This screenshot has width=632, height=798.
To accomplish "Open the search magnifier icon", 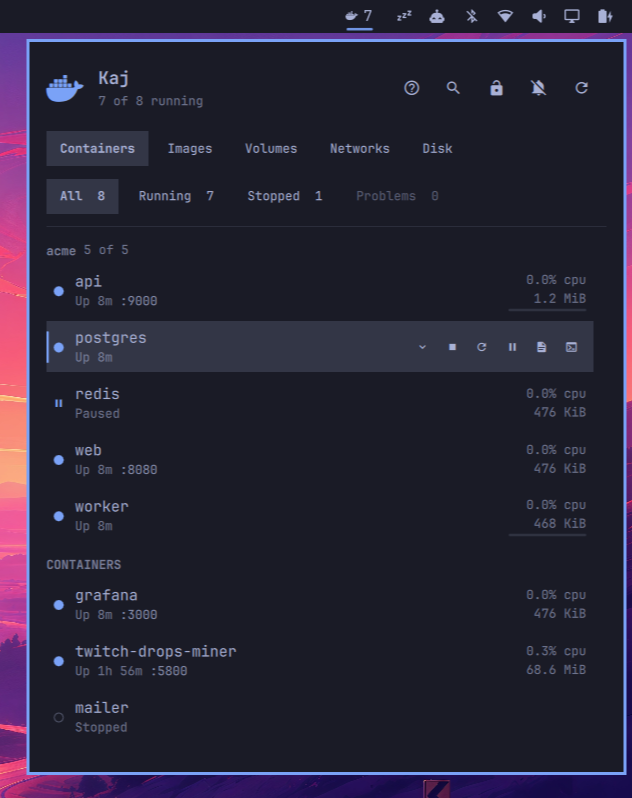I will click(453, 88).
